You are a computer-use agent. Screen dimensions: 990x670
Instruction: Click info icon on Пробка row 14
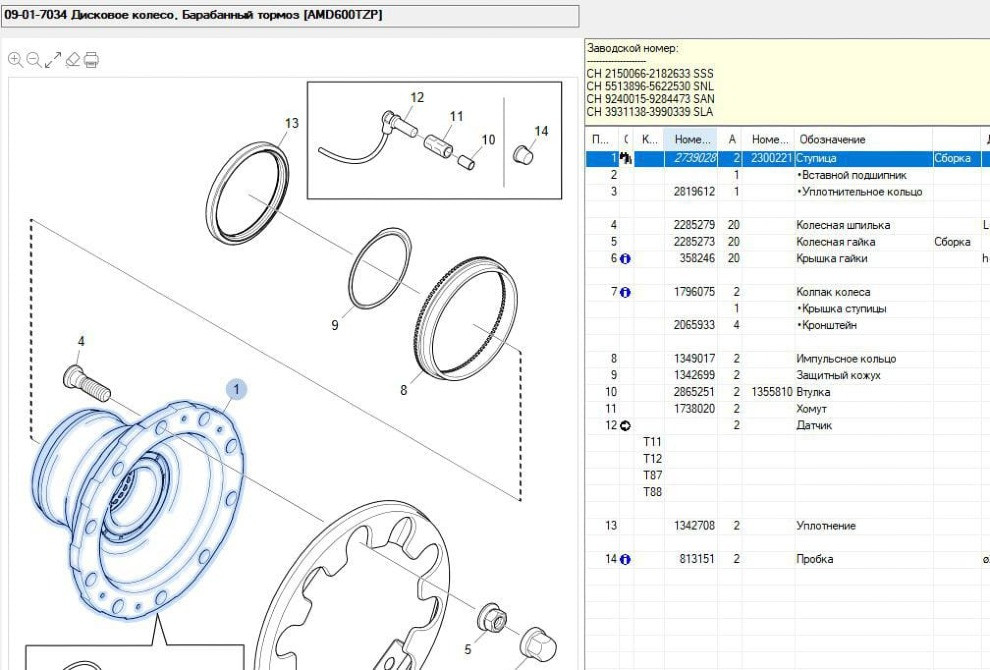point(626,560)
